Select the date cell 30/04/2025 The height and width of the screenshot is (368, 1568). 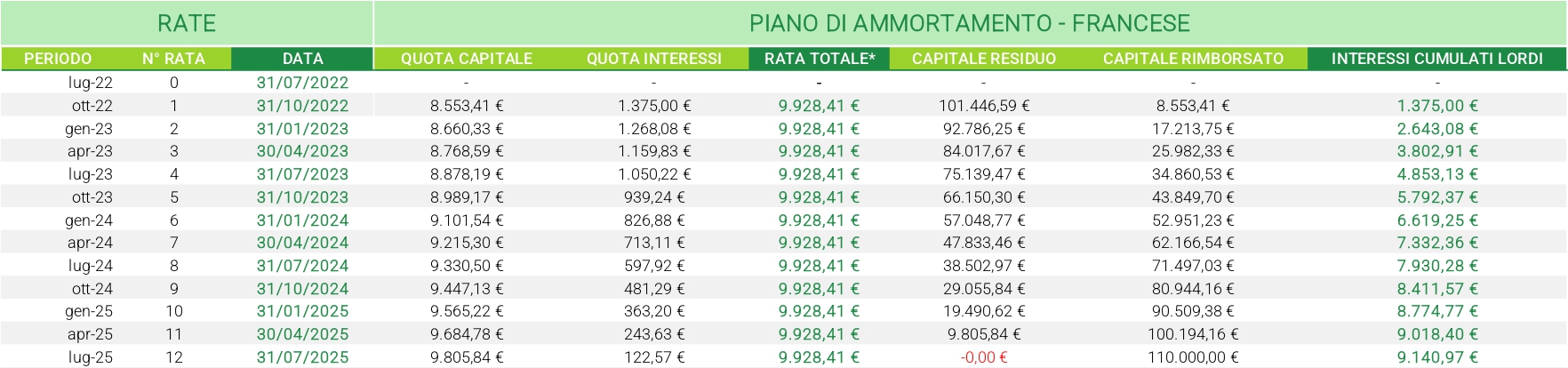302,334
